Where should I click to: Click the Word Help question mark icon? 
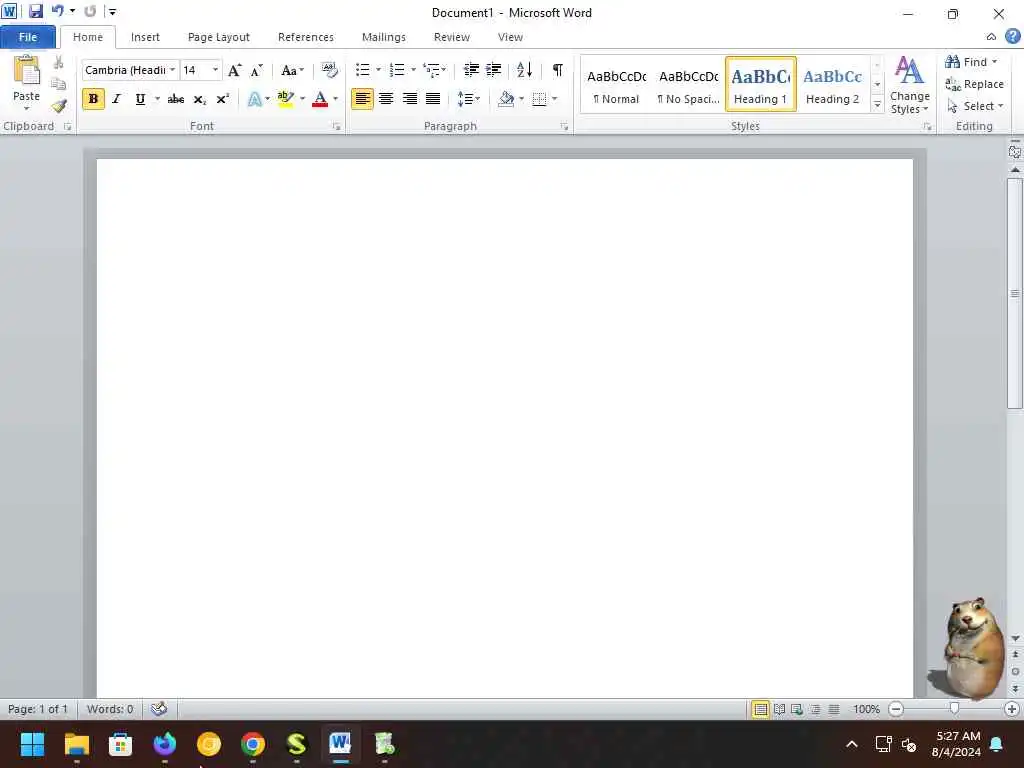point(1013,37)
